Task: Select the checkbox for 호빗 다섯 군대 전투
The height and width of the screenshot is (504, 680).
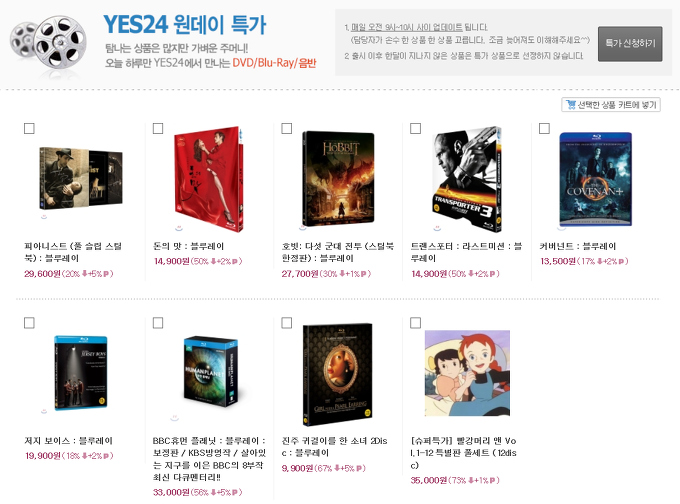Action: [x=287, y=128]
